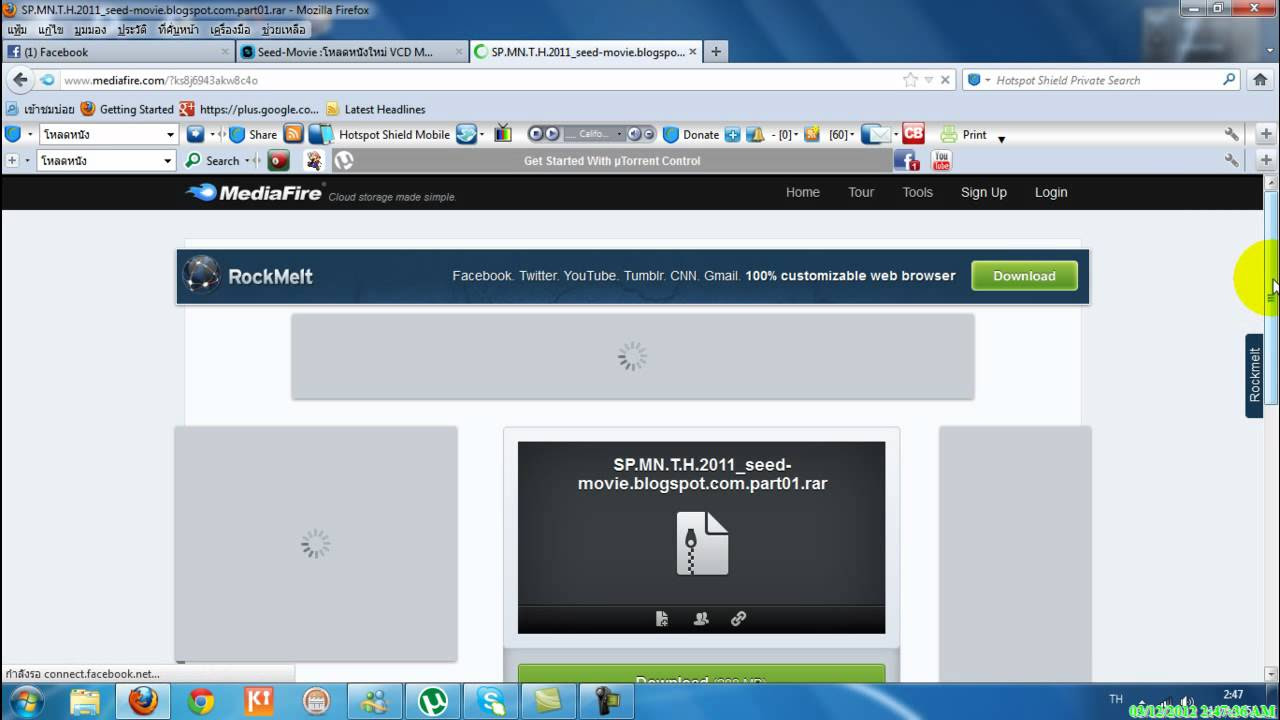Expand the Hotspot Shield logo dropdown arrow

tap(30, 134)
